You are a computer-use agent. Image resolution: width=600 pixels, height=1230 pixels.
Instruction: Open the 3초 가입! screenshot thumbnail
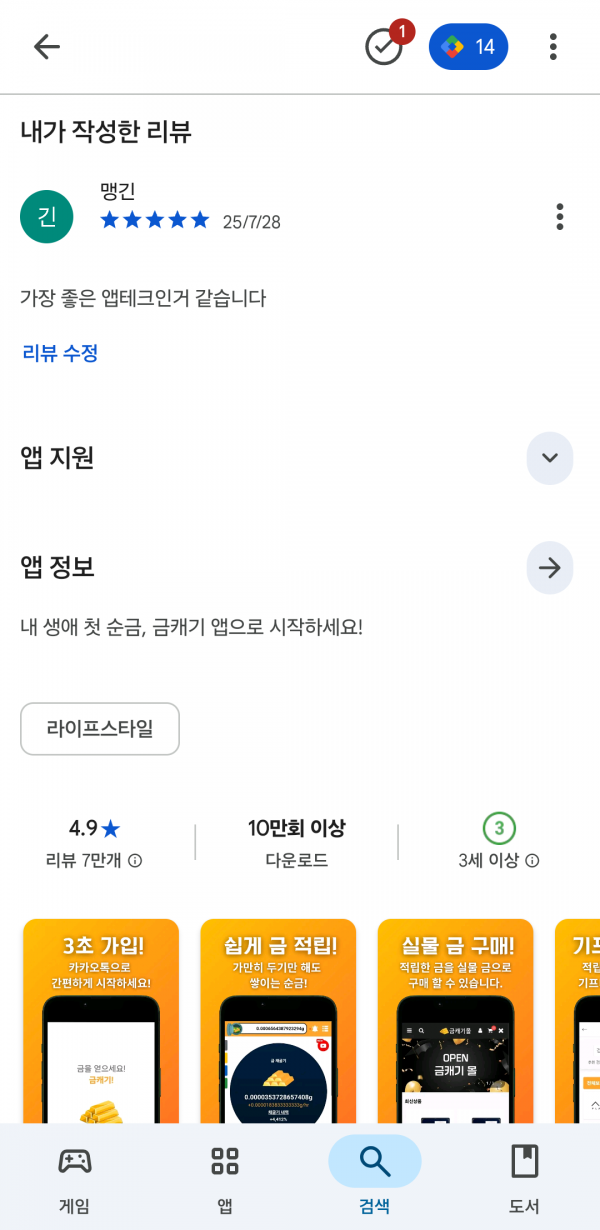pyautogui.click(x=101, y=1021)
